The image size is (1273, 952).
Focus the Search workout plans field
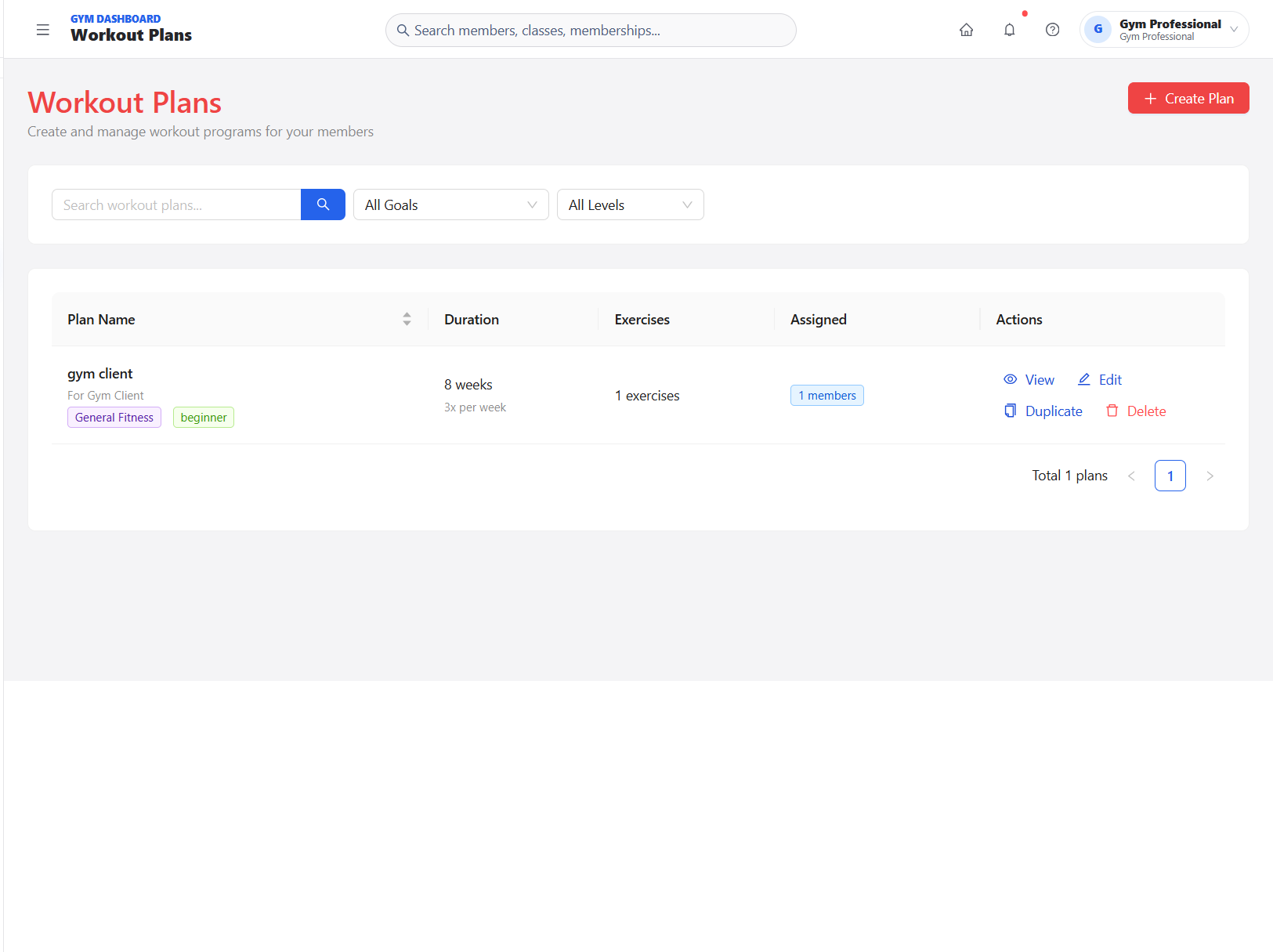176,205
